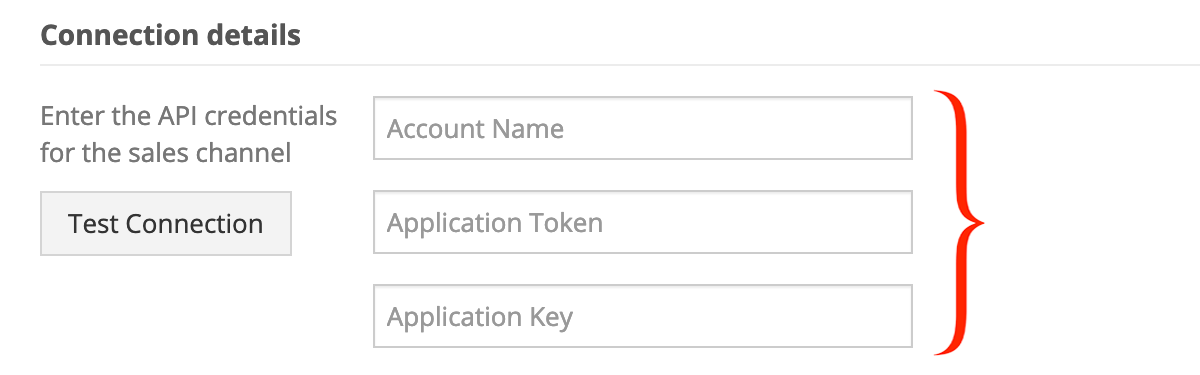Click the 'Application Token' placeholder text
The height and width of the screenshot is (375, 1200).
point(495,223)
